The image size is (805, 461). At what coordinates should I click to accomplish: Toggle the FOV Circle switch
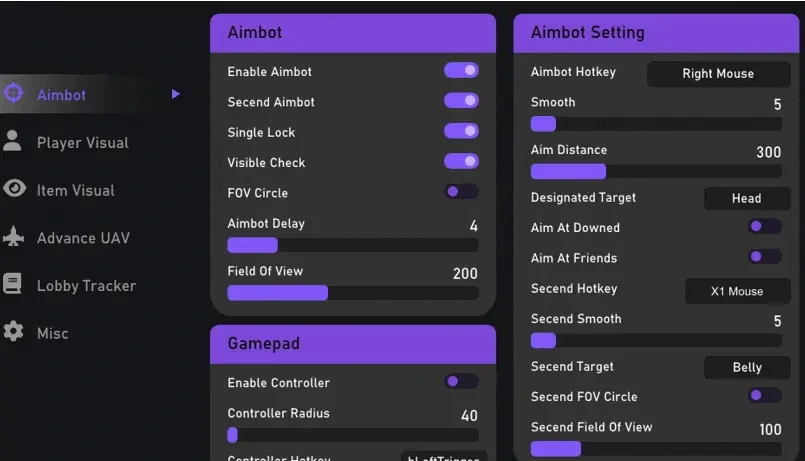461,192
